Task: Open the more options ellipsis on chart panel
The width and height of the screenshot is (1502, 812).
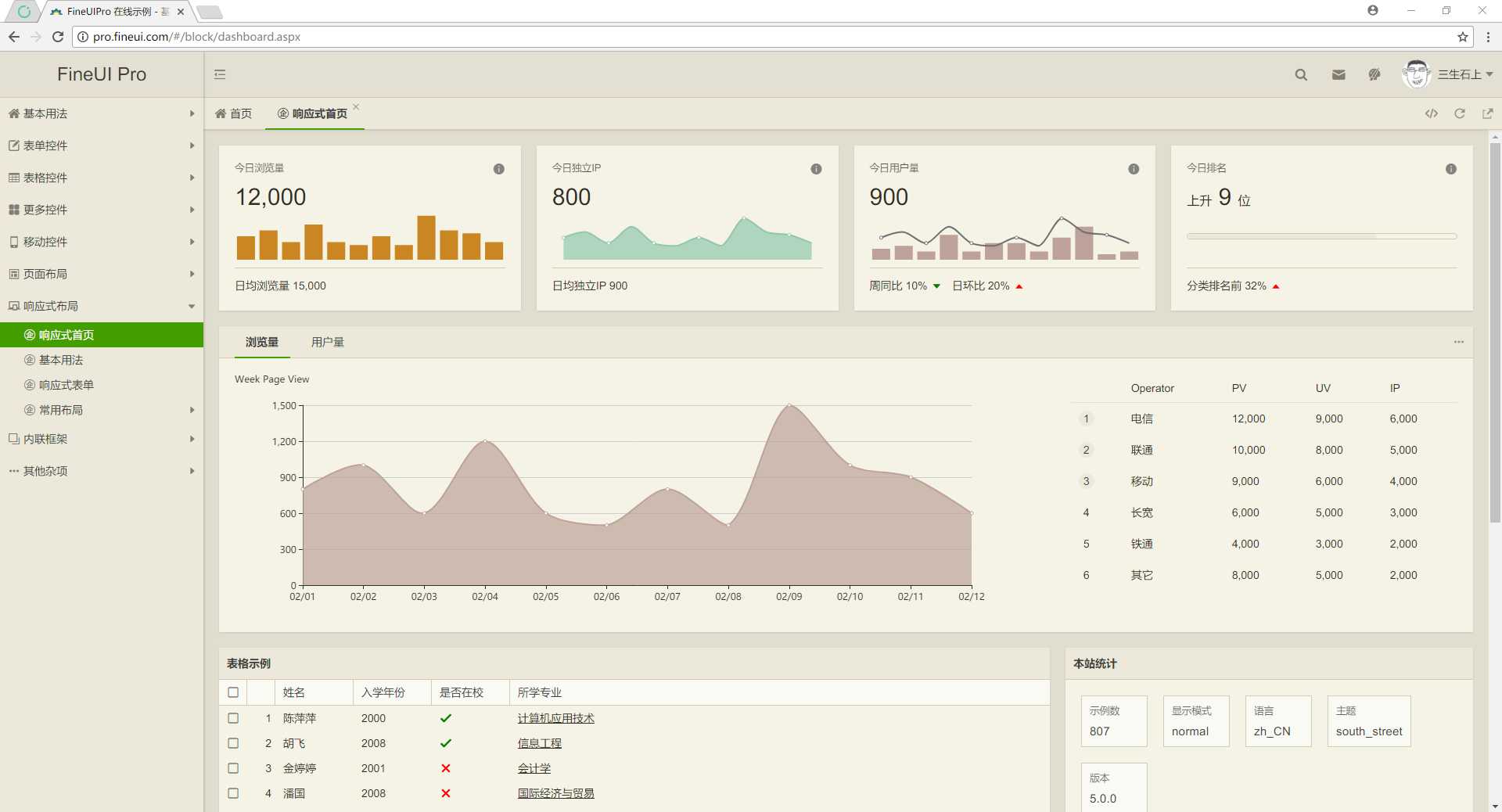Action: coord(1459,342)
